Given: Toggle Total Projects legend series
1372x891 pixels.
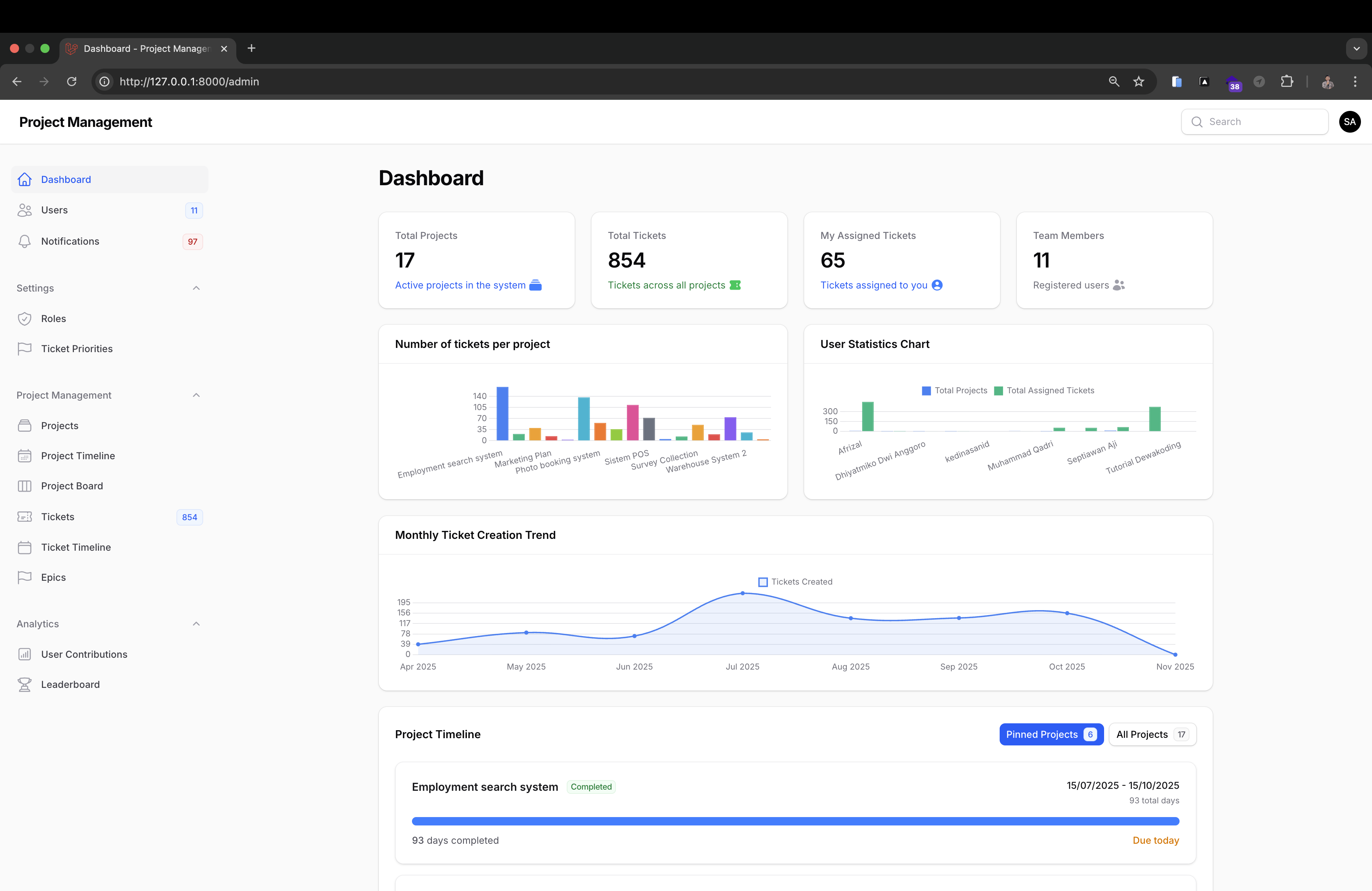Looking at the screenshot, I should (926, 391).
